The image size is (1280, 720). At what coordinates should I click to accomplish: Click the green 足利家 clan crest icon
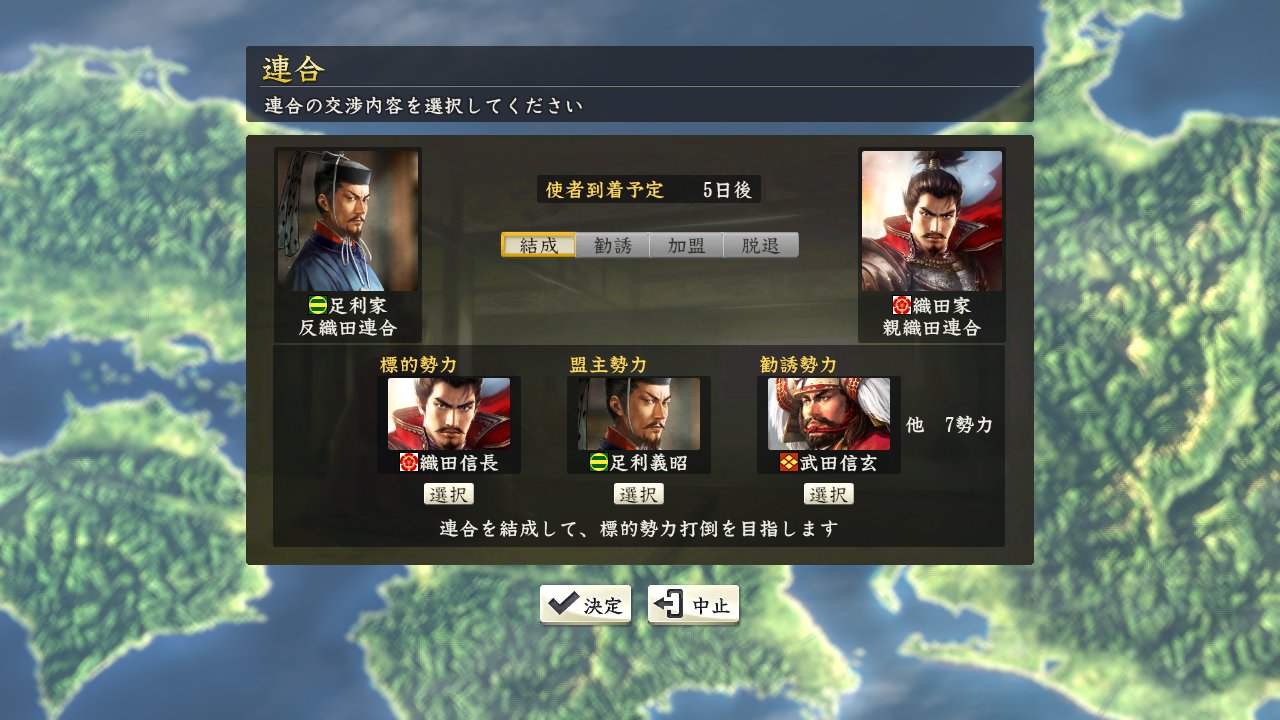click(318, 306)
